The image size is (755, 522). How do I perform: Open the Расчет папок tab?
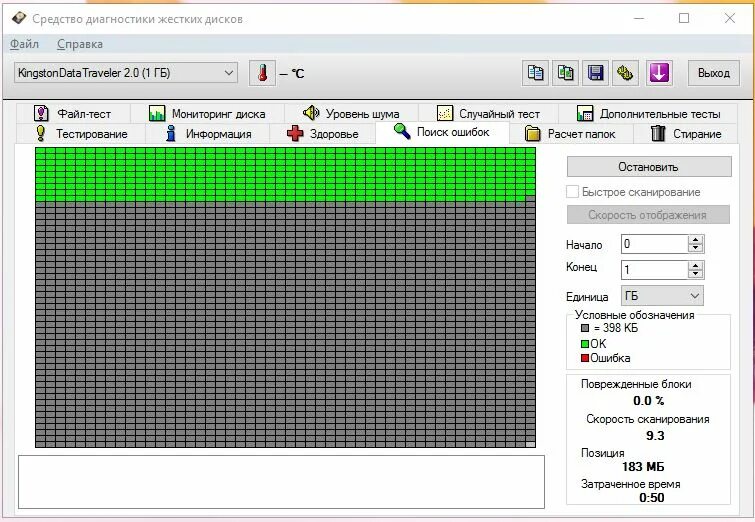571,133
